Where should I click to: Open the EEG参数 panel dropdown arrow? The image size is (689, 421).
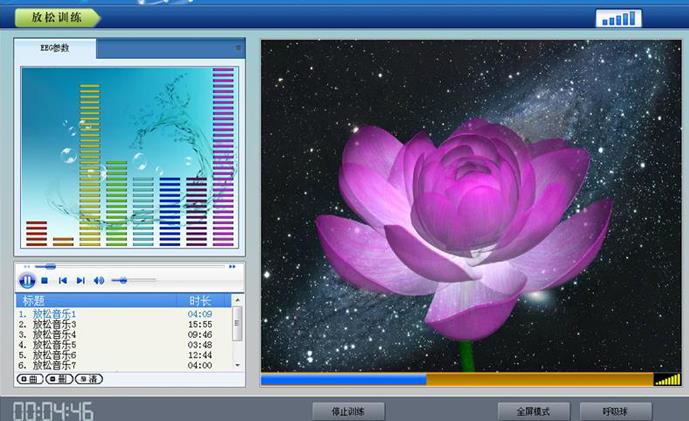pyautogui.click(x=238, y=47)
